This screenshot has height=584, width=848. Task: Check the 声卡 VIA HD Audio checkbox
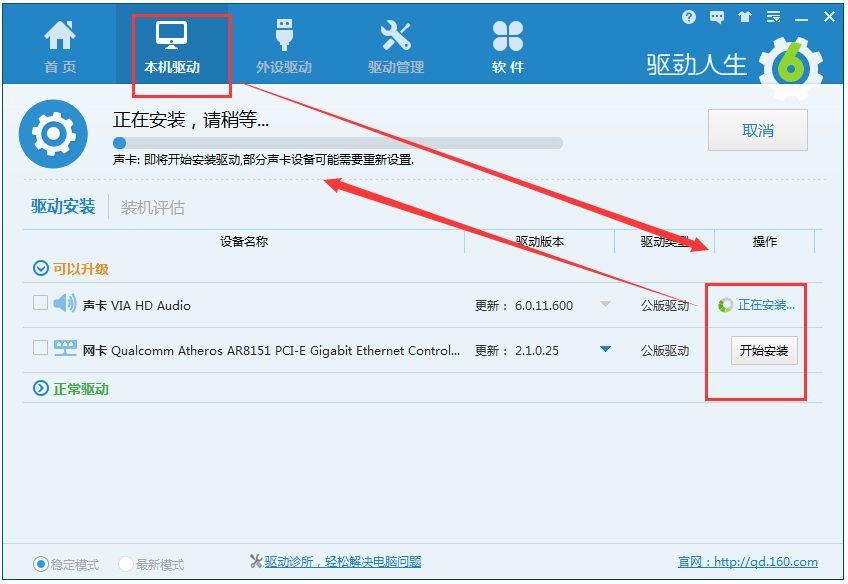point(40,302)
